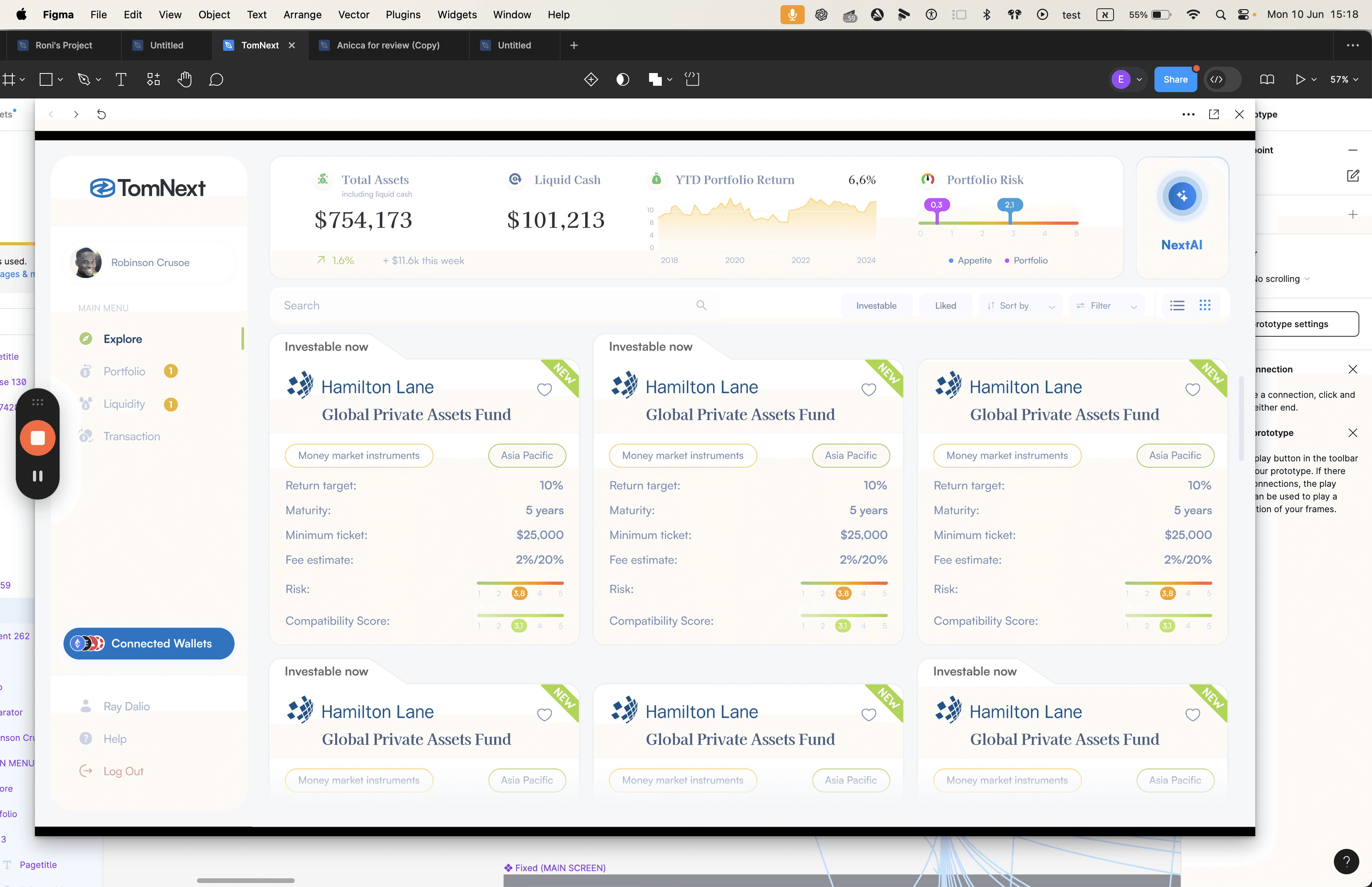The height and width of the screenshot is (887, 1372).
Task: Click the crop frame icon in toolbar
Action: [692, 79]
